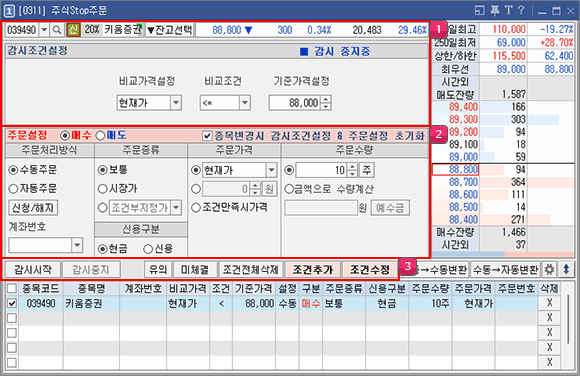580x376 pixels.
Task: Click the 250일최저 value 69,000
Action: pos(511,43)
